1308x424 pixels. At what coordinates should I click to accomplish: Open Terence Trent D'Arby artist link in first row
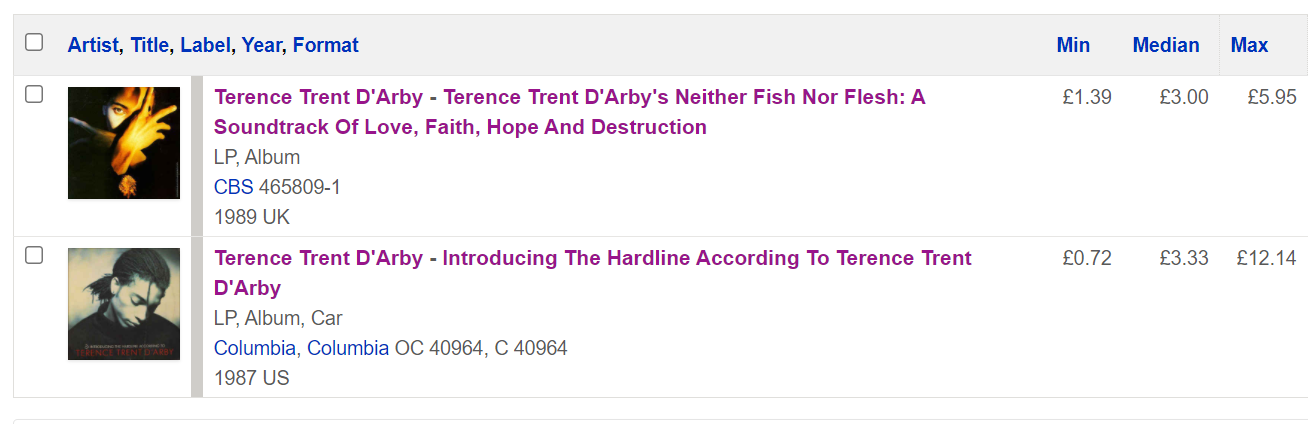click(318, 97)
